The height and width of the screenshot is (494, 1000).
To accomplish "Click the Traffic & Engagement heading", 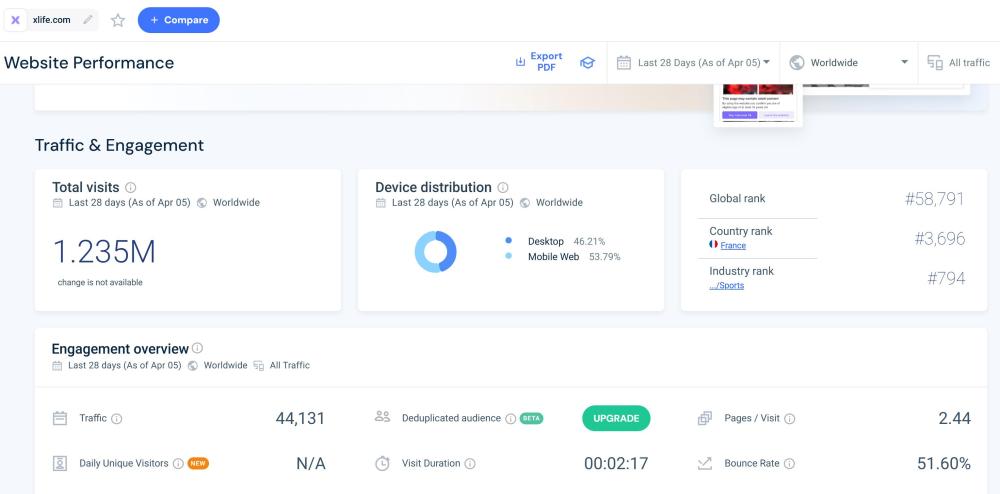I will pyautogui.click(x=119, y=145).
